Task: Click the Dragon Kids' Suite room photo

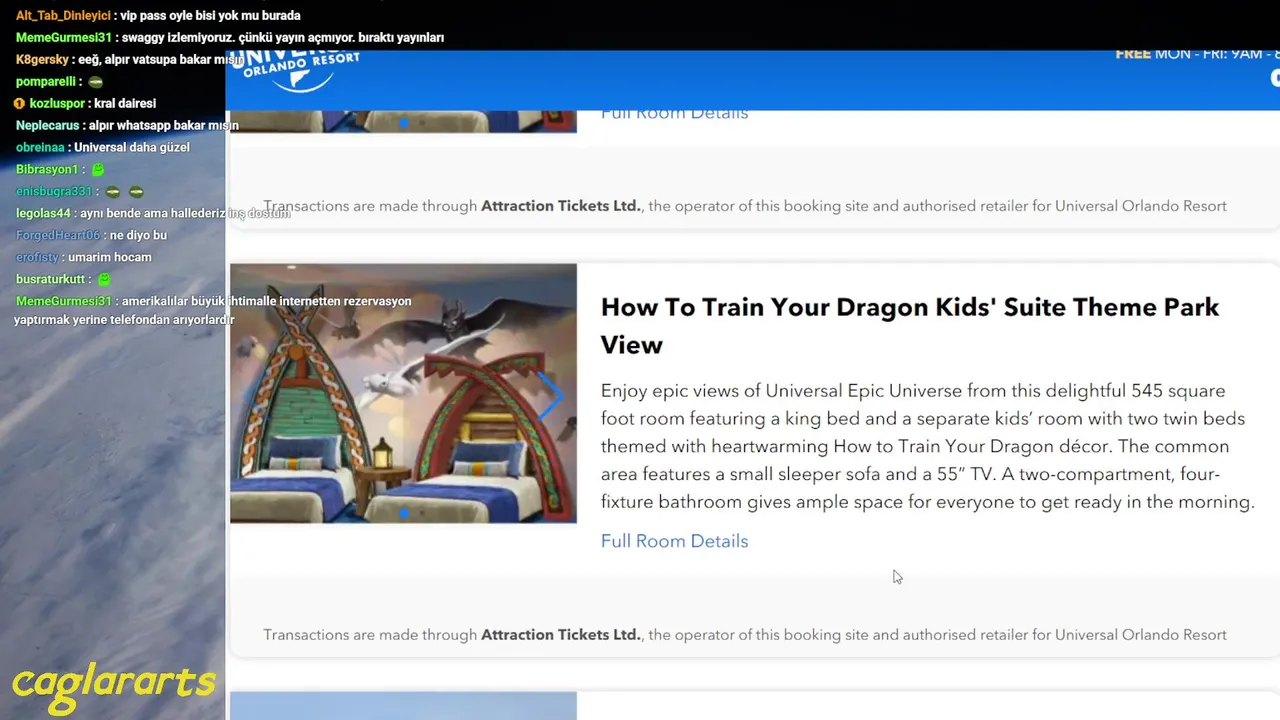Action: pos(403,393)
